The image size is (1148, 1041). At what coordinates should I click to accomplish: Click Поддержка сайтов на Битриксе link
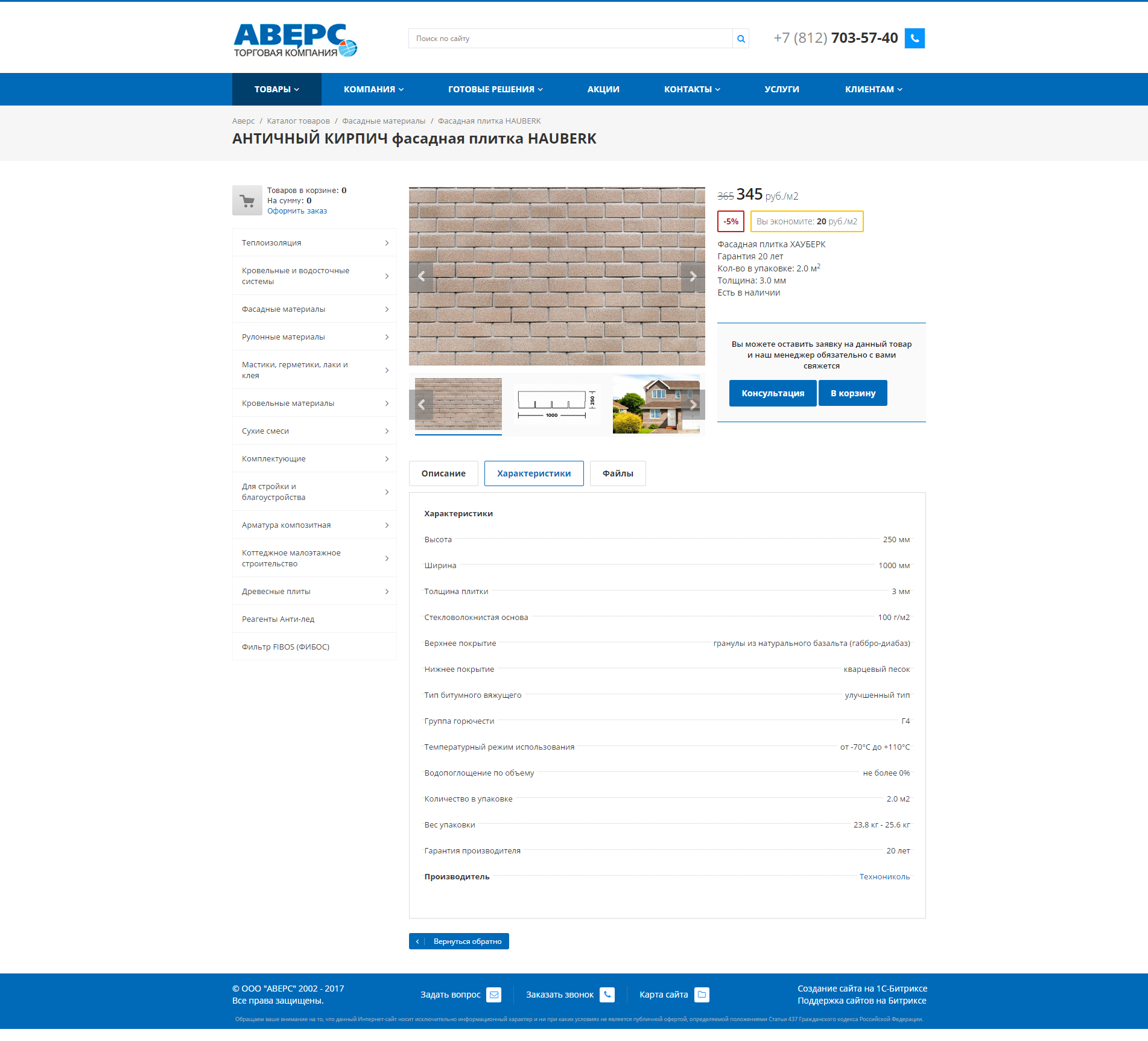pos(861,1001)
